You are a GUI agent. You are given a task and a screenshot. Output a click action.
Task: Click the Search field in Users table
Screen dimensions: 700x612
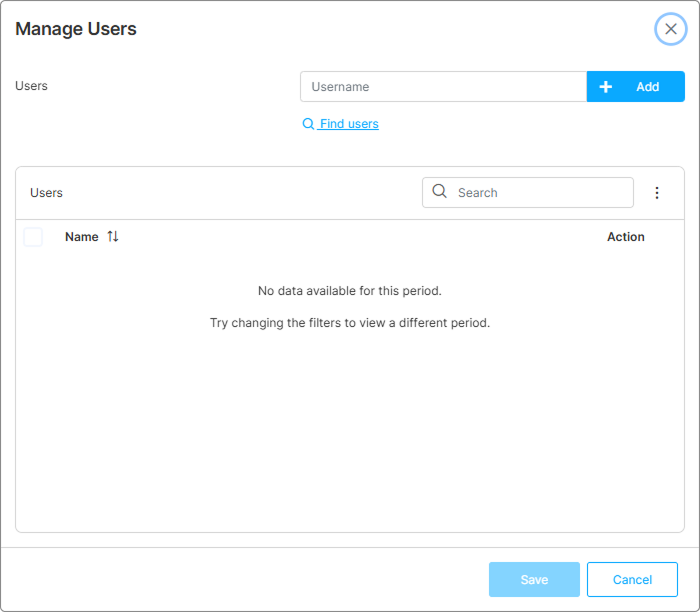click(x=528, y=192)
